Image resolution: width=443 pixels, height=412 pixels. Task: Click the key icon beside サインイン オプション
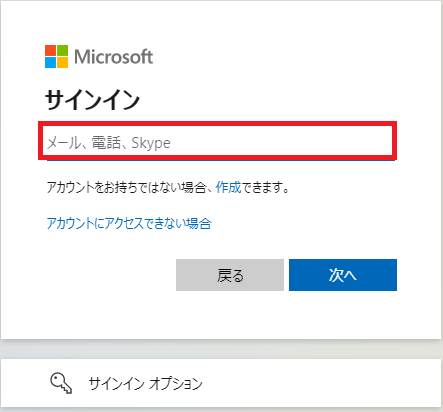[x=61, y=383]
